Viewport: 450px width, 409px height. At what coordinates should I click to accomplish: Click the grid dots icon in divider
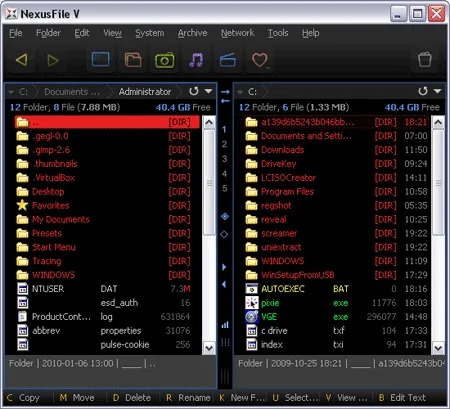point(225,342)
